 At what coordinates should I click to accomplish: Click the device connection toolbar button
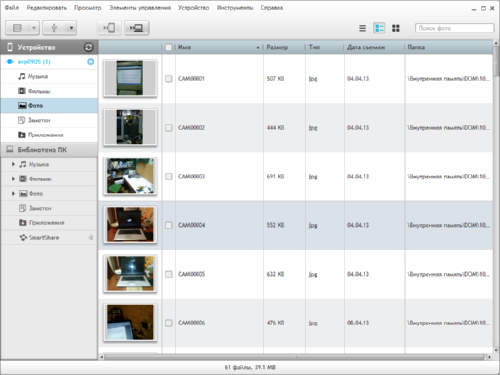[17, 28]
